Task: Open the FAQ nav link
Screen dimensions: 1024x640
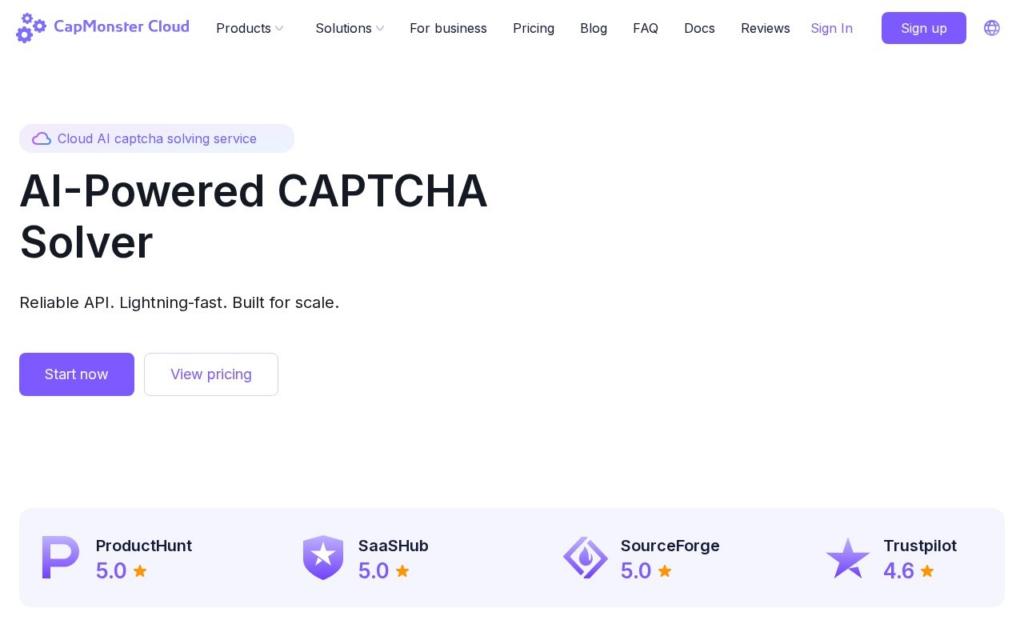Action: coord(645,28)
